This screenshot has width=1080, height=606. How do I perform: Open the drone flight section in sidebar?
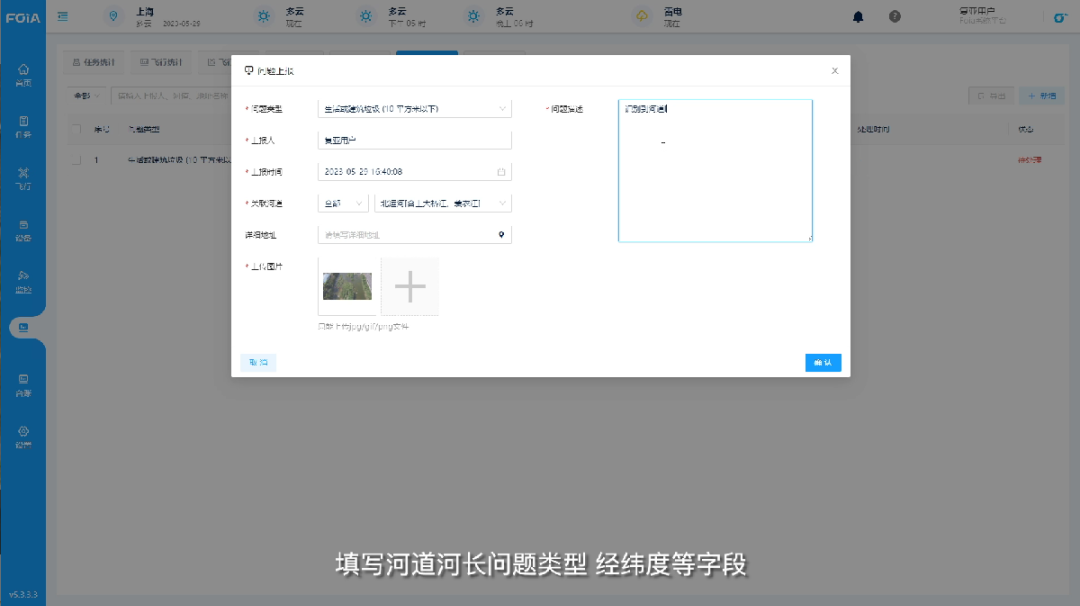point(23,177)
